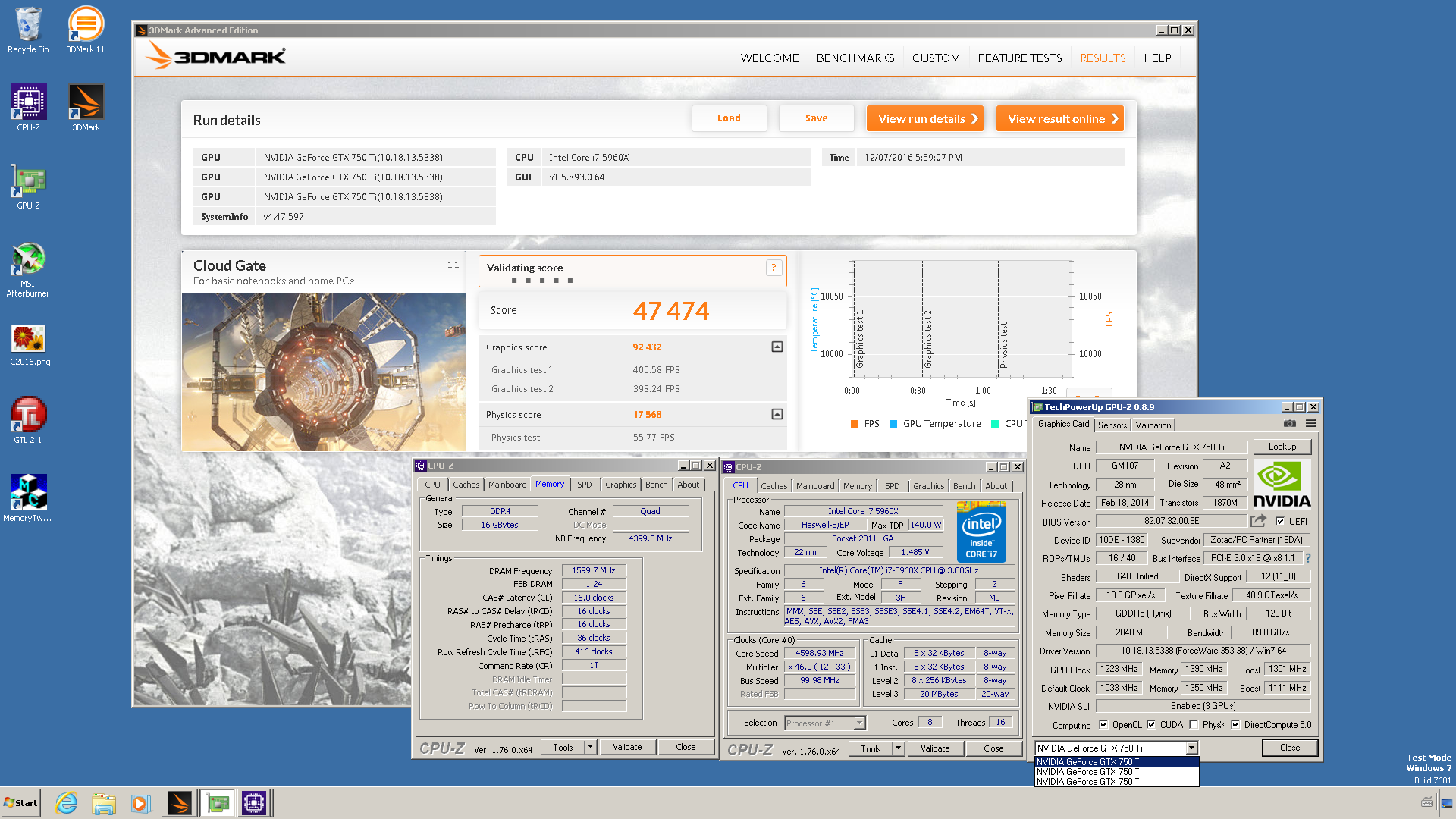Go to the BENCHMARKS section in 3DMark
This screenshot has height=819, width=1456.
click(x=855, y=58)
